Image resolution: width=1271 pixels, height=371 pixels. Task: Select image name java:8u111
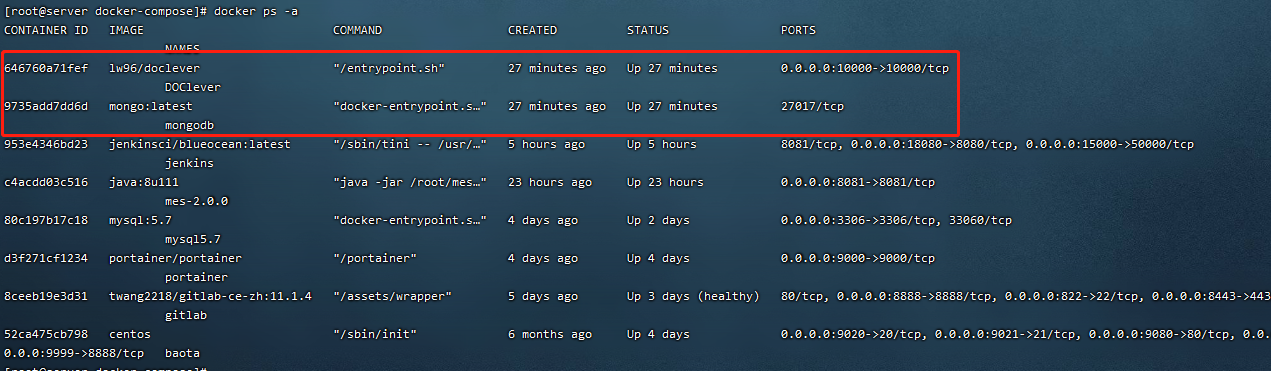point(144,182)
